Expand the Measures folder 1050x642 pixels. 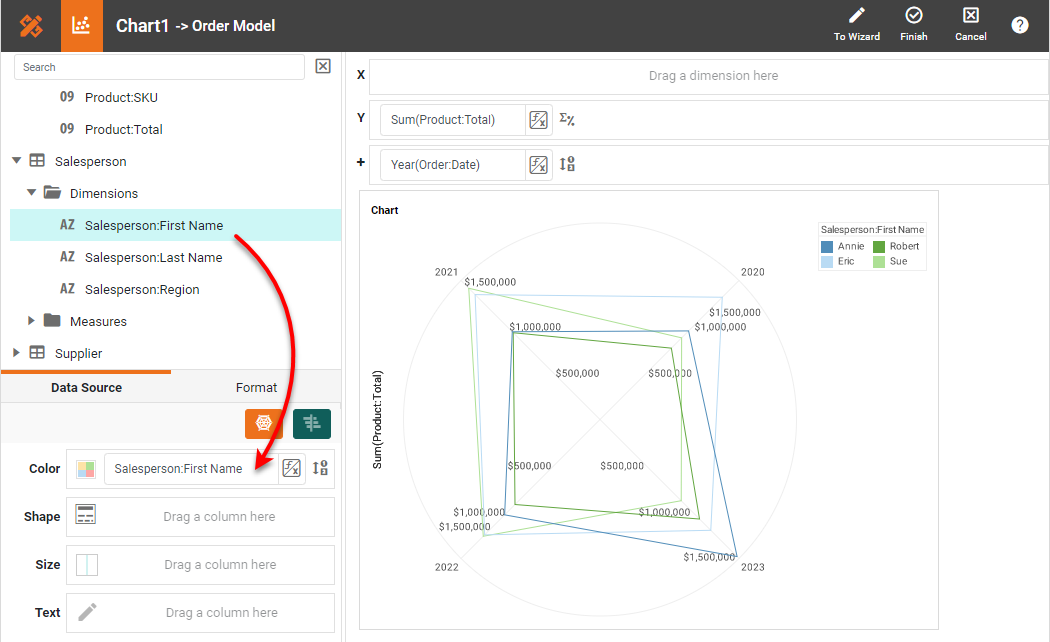coord(32,321)
